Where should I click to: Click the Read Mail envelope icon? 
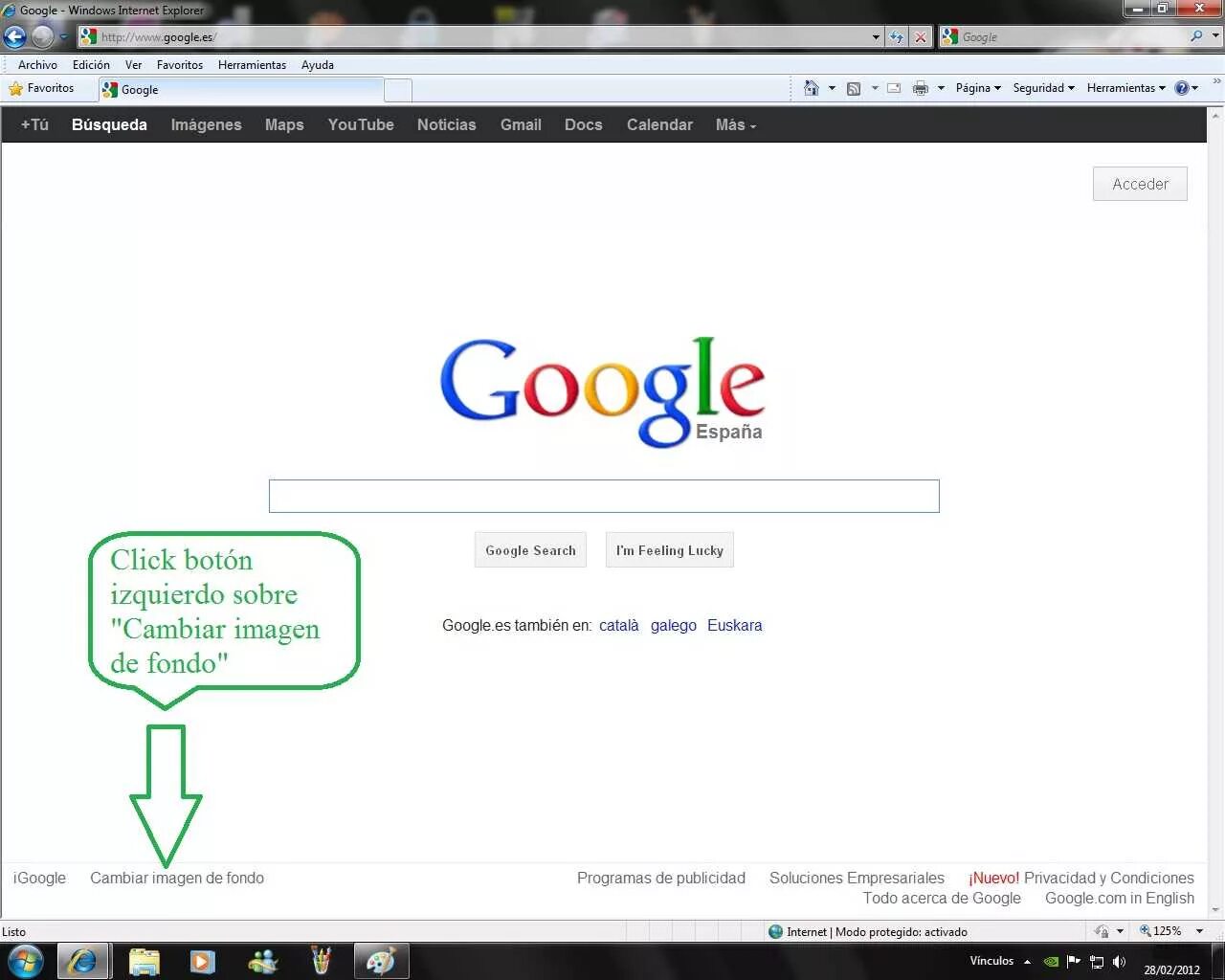point(894,88)
